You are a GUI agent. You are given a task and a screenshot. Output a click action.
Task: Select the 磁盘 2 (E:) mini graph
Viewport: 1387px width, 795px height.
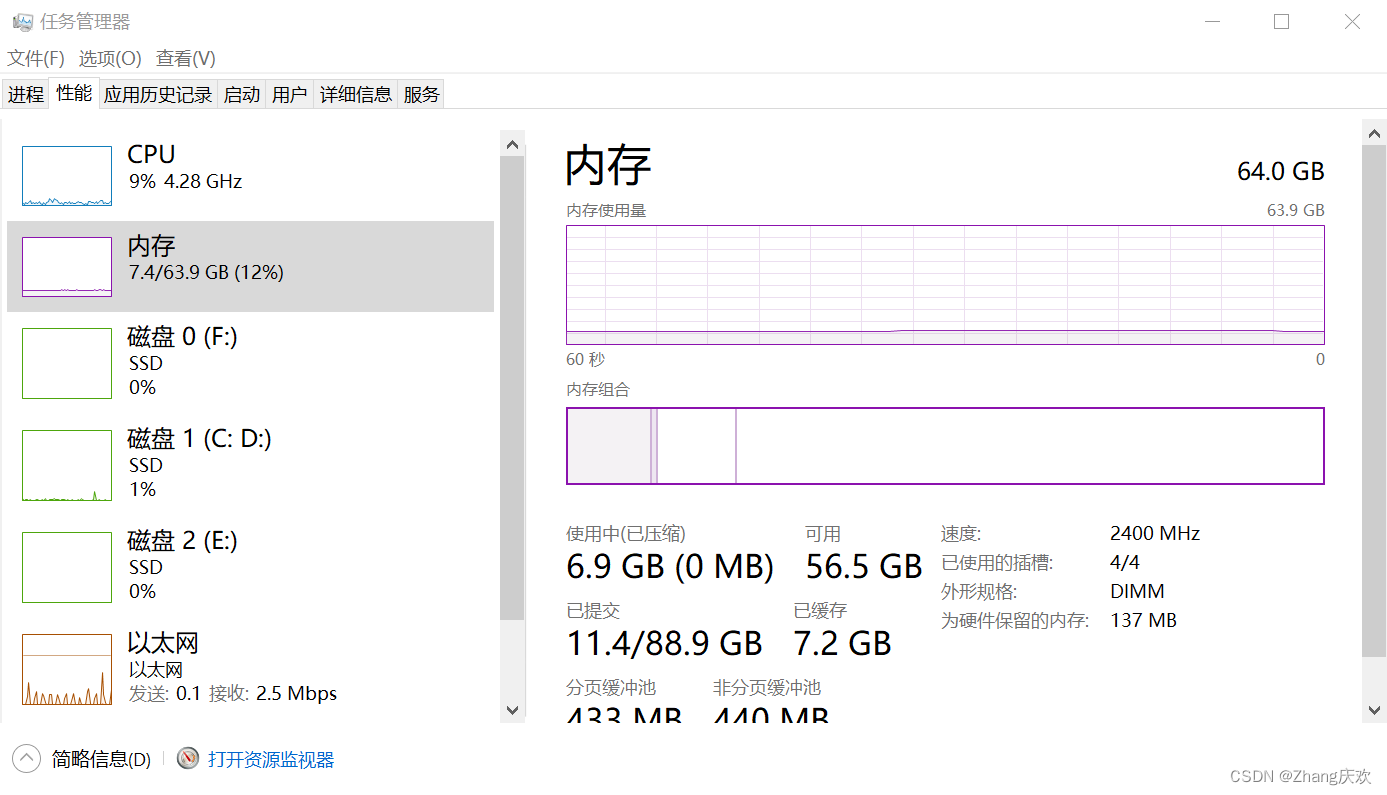67,567
